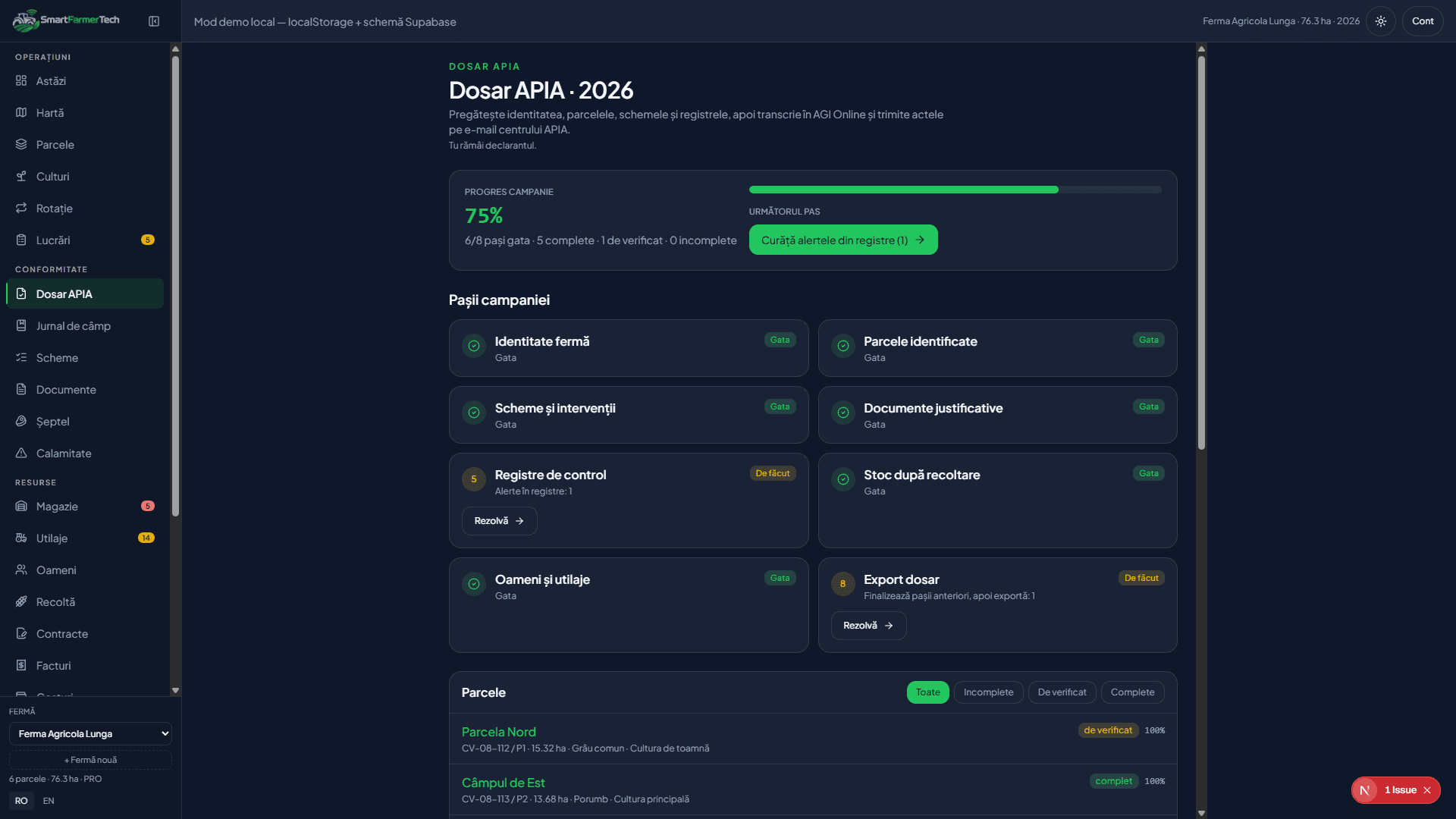Click the De făcut tag on Registre de control
Viewport: 1456px width, 819px height.
tap(773, 473)
